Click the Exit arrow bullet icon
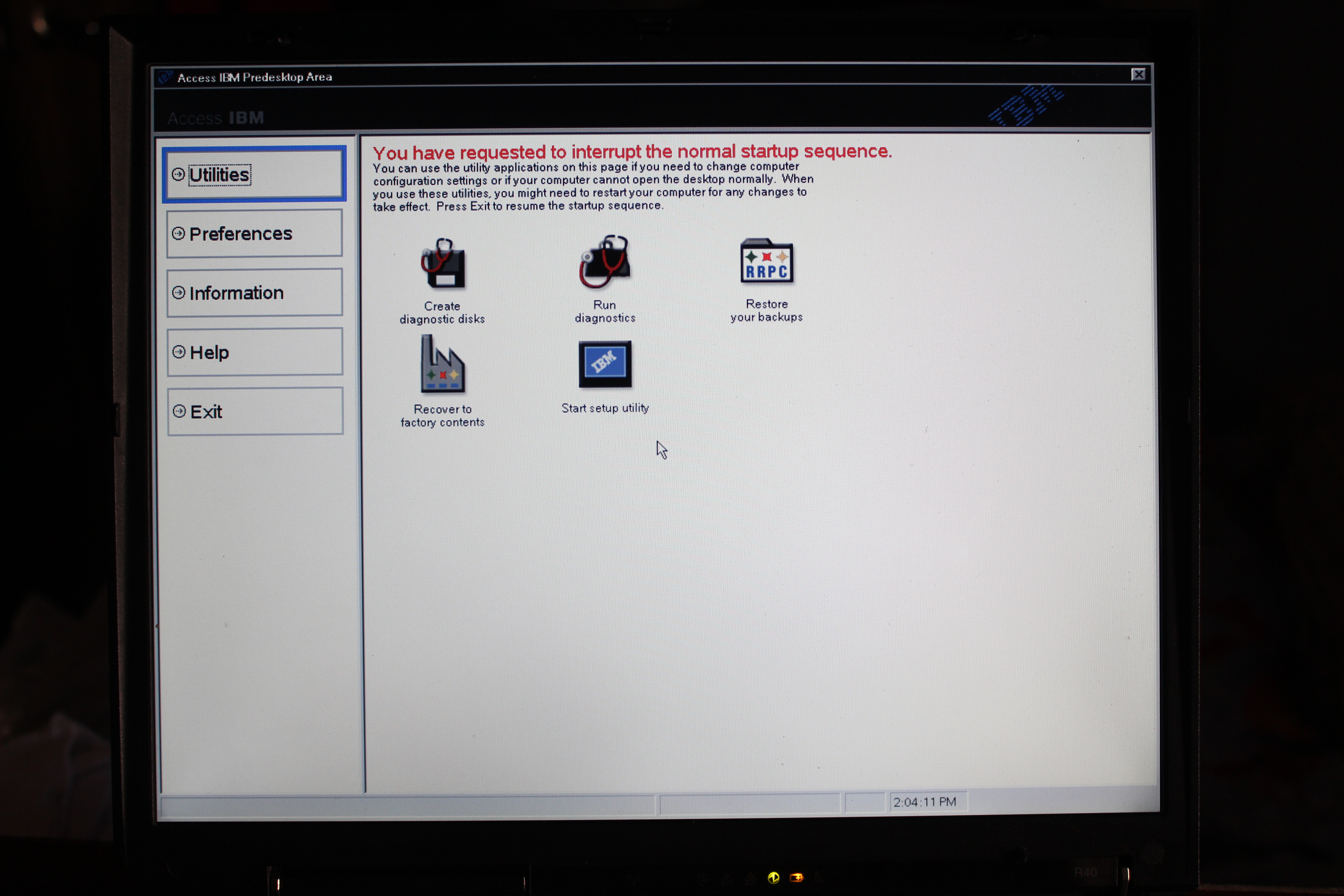Screen dimensions: 1344x896 179,411
